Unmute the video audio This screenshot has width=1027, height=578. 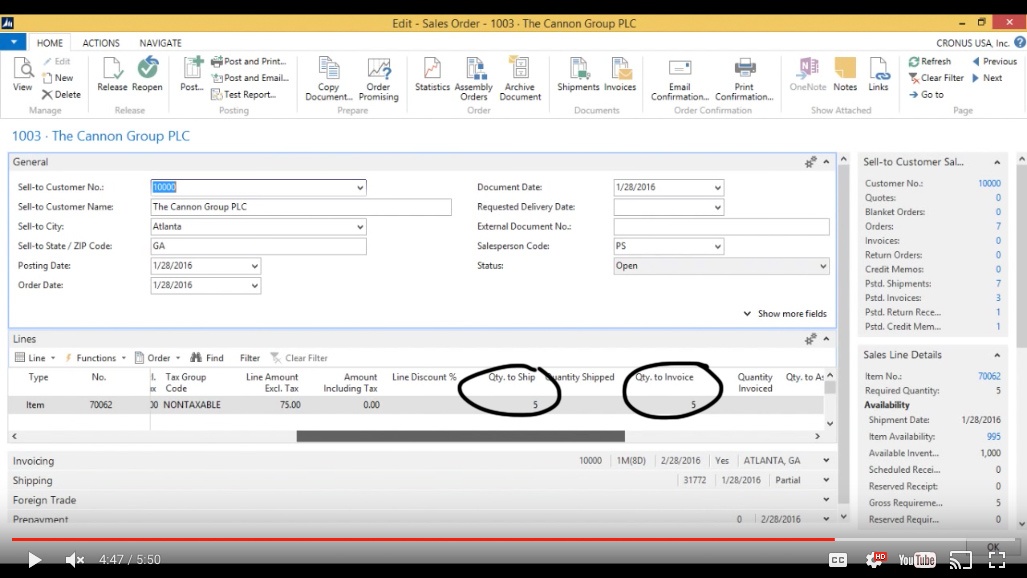pyautogui.click(x=75, y=560)
